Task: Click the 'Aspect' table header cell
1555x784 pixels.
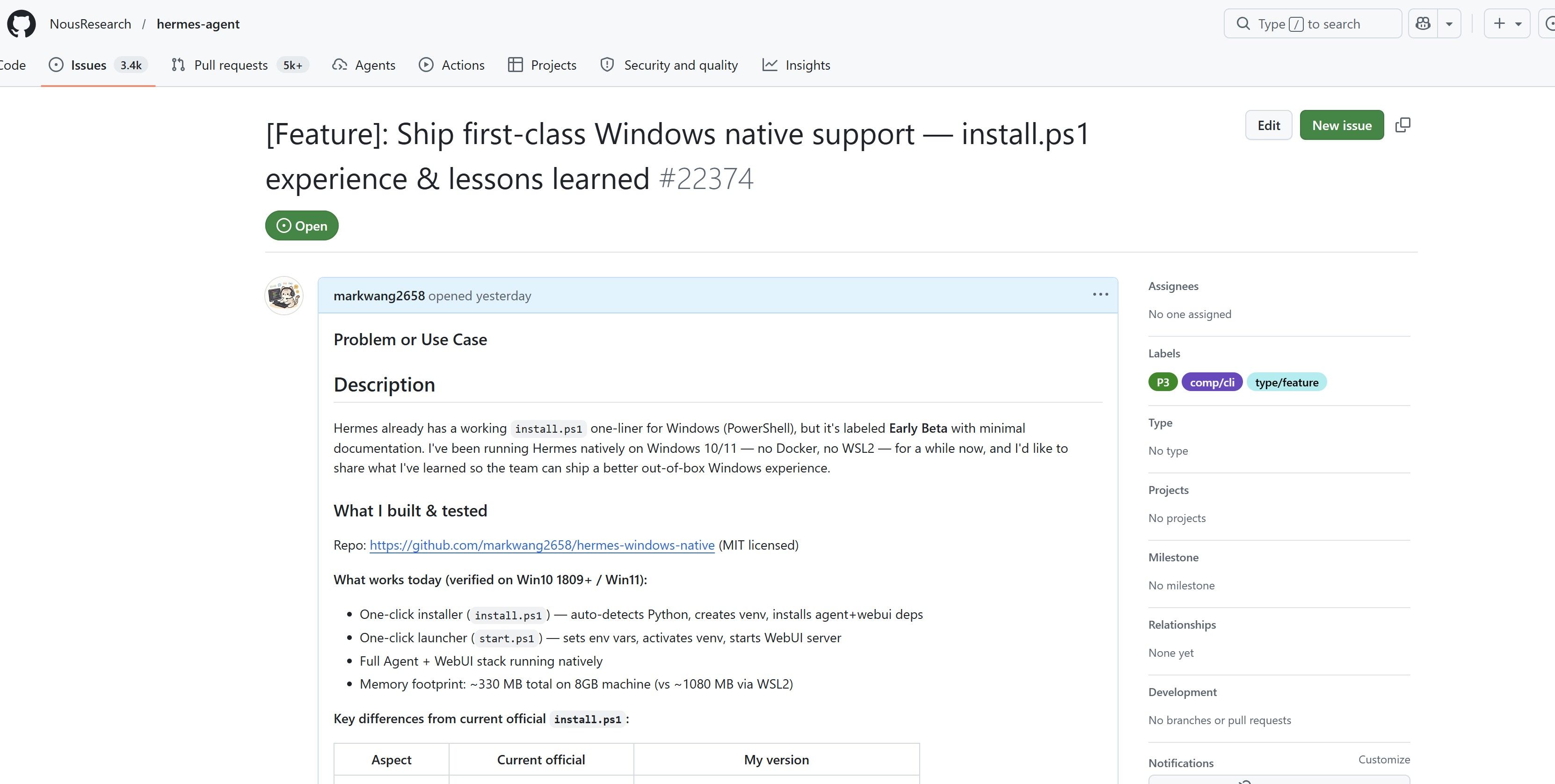Action: tap(391, 760)
